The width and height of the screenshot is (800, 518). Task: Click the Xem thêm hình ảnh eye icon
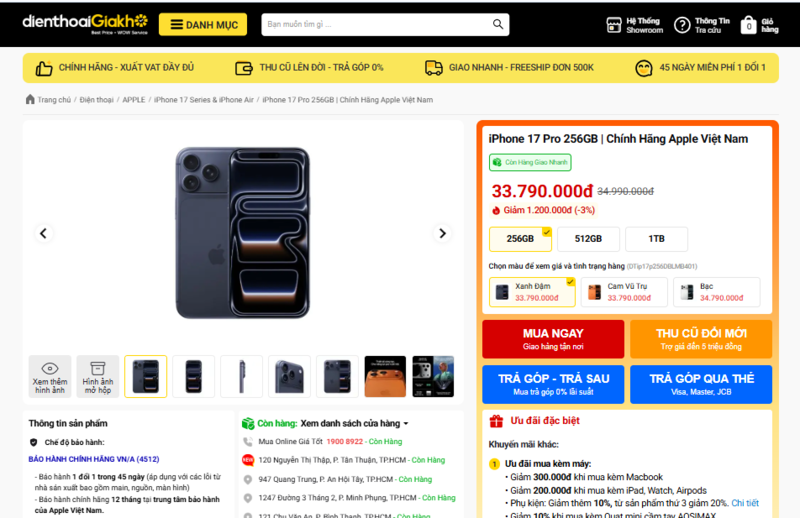(50, 369)
